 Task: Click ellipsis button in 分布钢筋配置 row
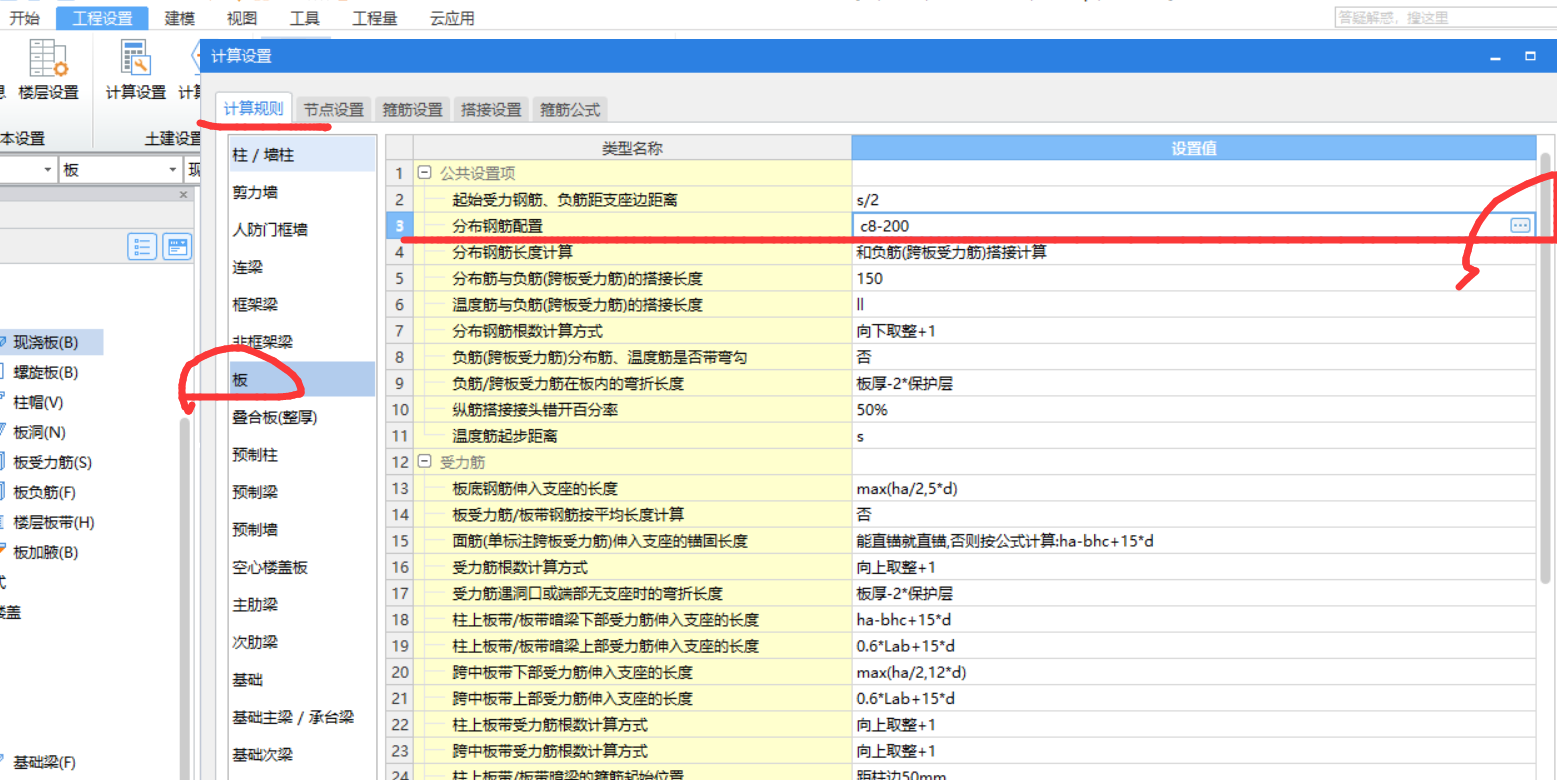(1520, 226)
